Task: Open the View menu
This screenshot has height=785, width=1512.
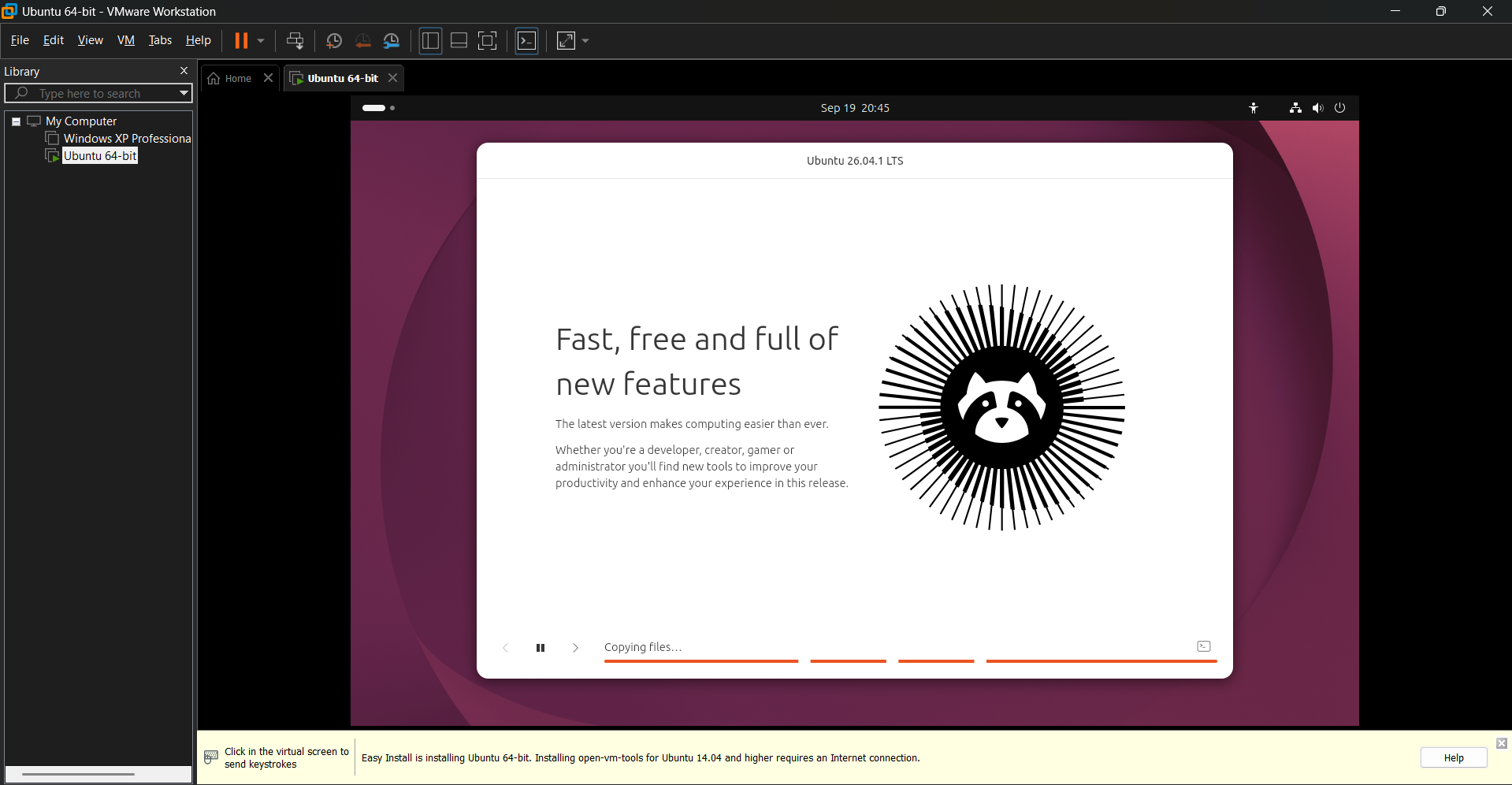Action: click(x=90, y=40)
